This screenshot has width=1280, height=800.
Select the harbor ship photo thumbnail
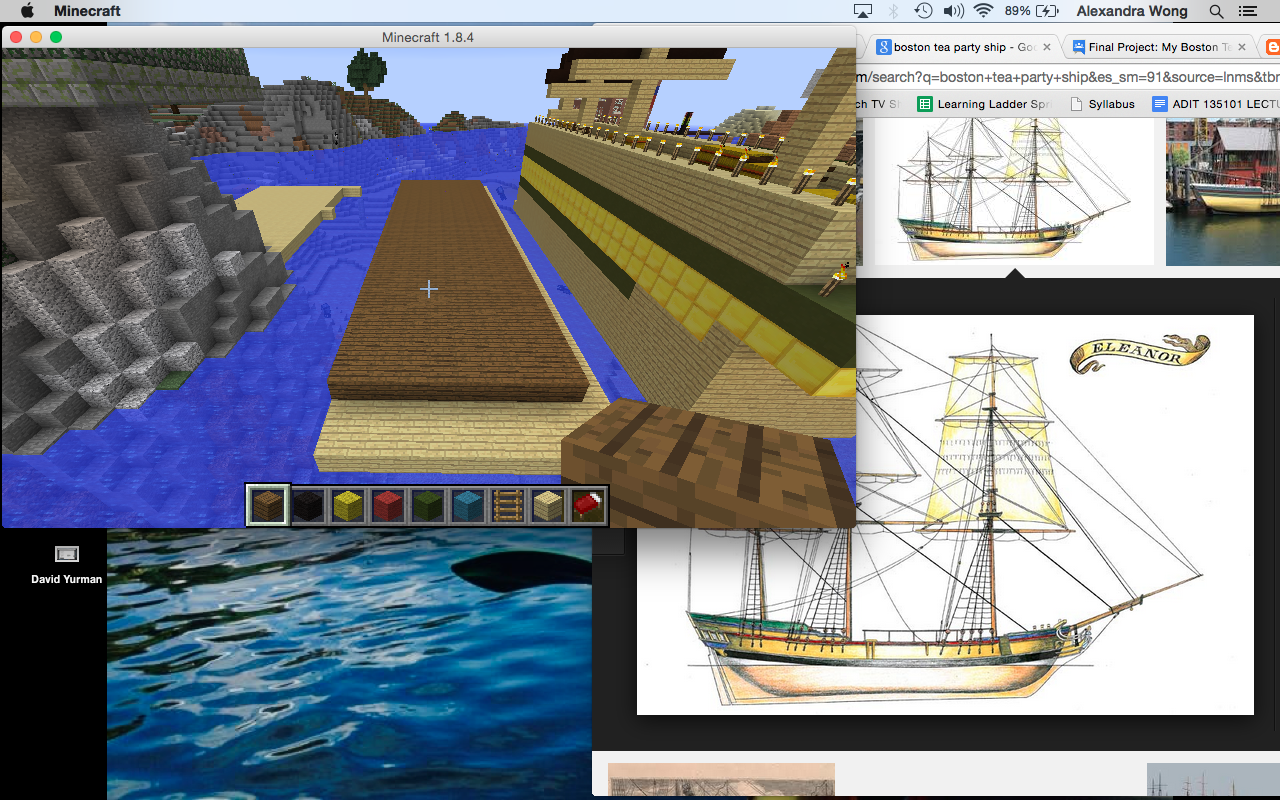1223,191
